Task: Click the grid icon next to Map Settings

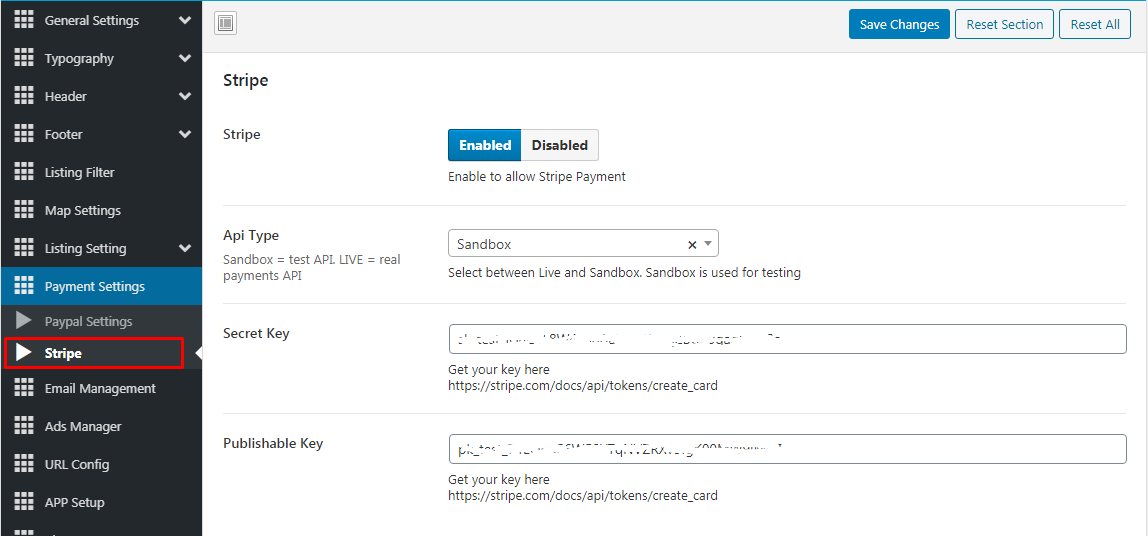Action: click(x=24, y=210)
